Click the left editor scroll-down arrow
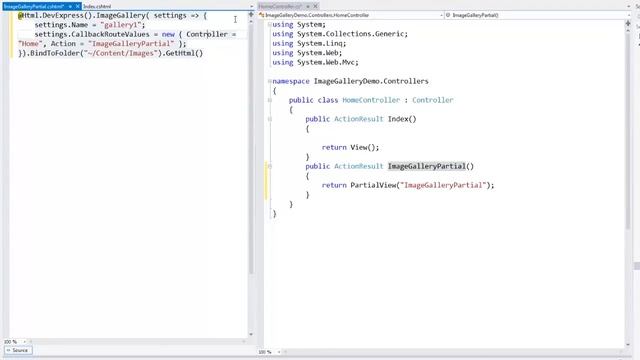640x360 pixels. [251, 335]
